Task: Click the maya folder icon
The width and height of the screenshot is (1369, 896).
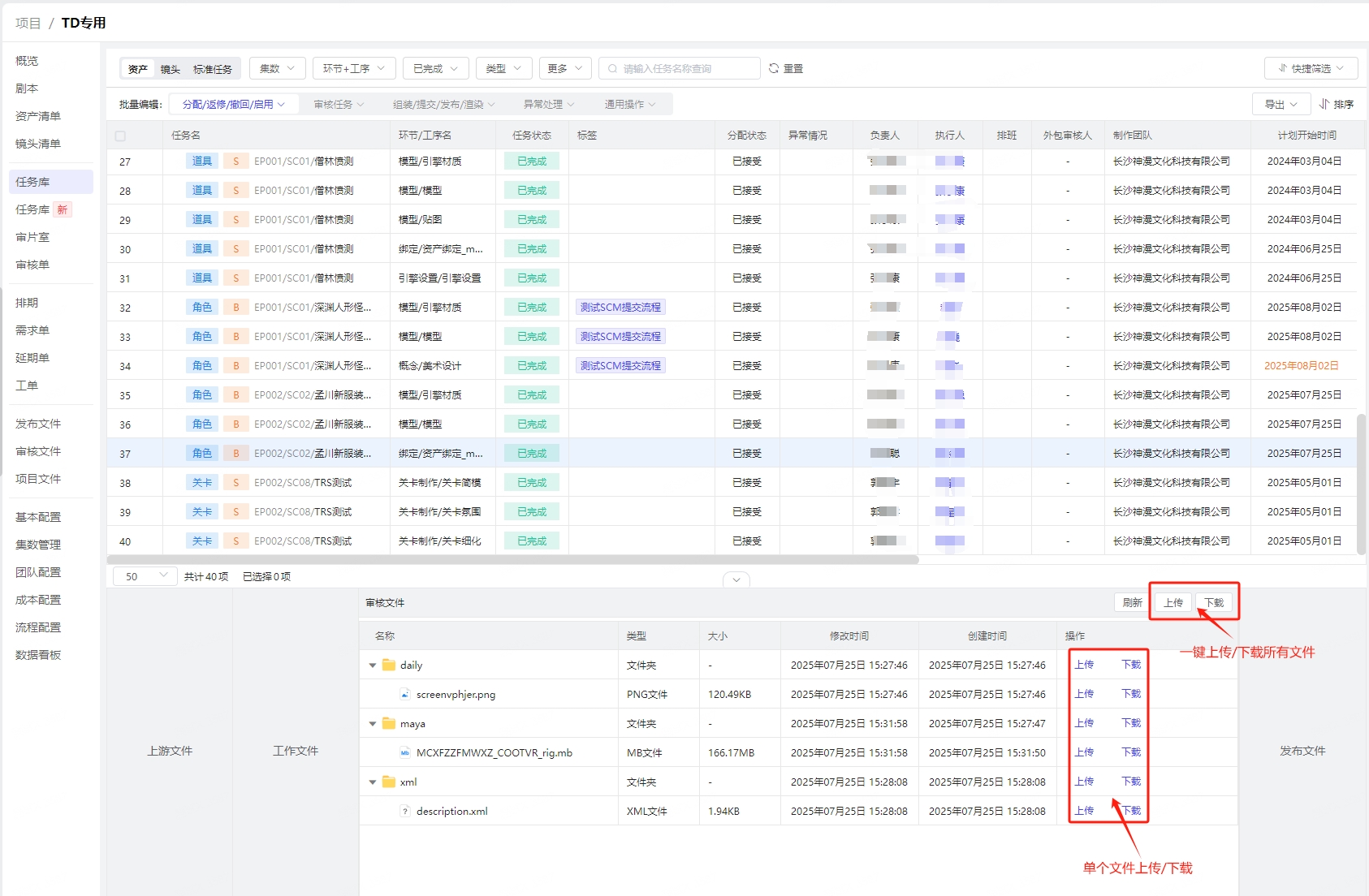Action: pos(389,723)
